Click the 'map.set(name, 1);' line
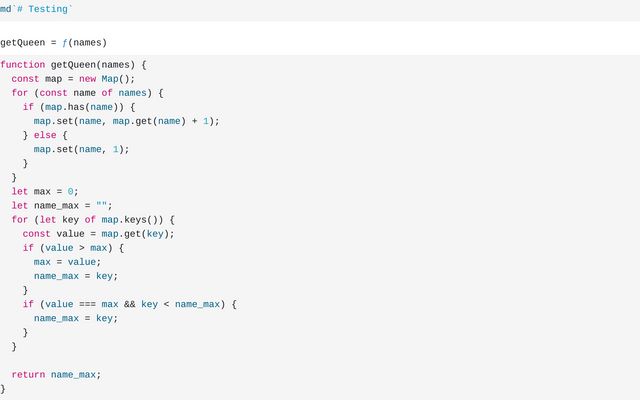Image resolution: width=640 pixels, height=400 pixels. coord(82,149)
